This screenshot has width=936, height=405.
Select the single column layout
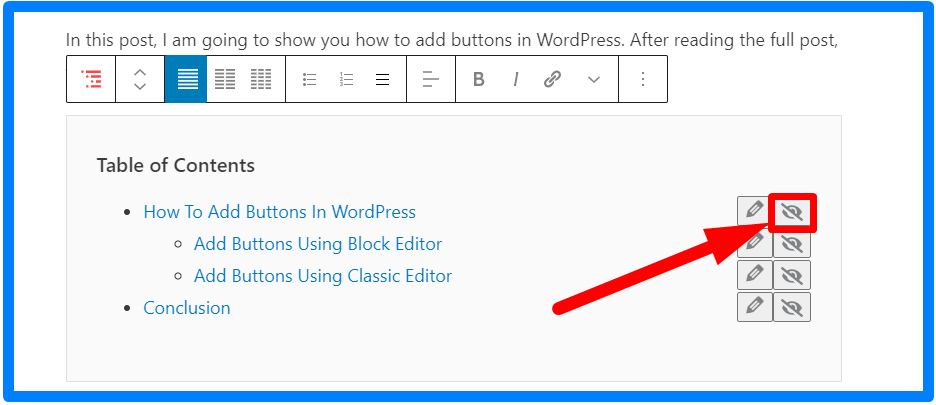(187, 79)
